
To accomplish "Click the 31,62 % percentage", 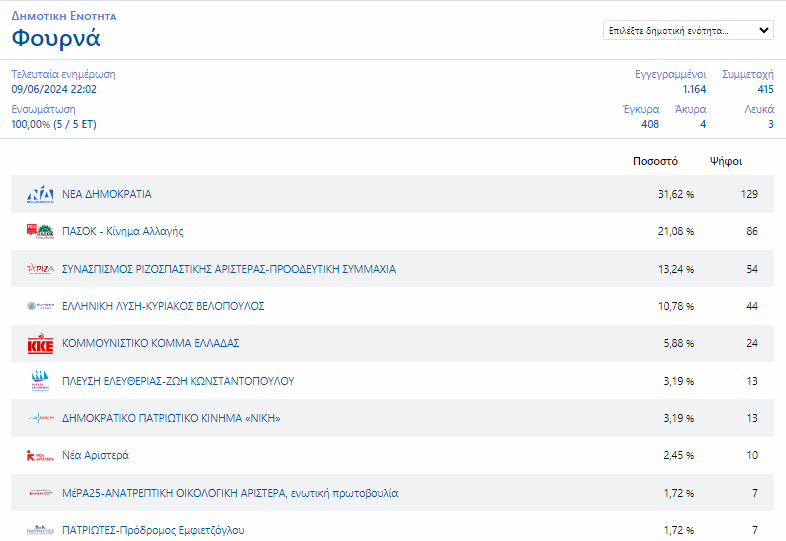I will [x=676, y=194].
